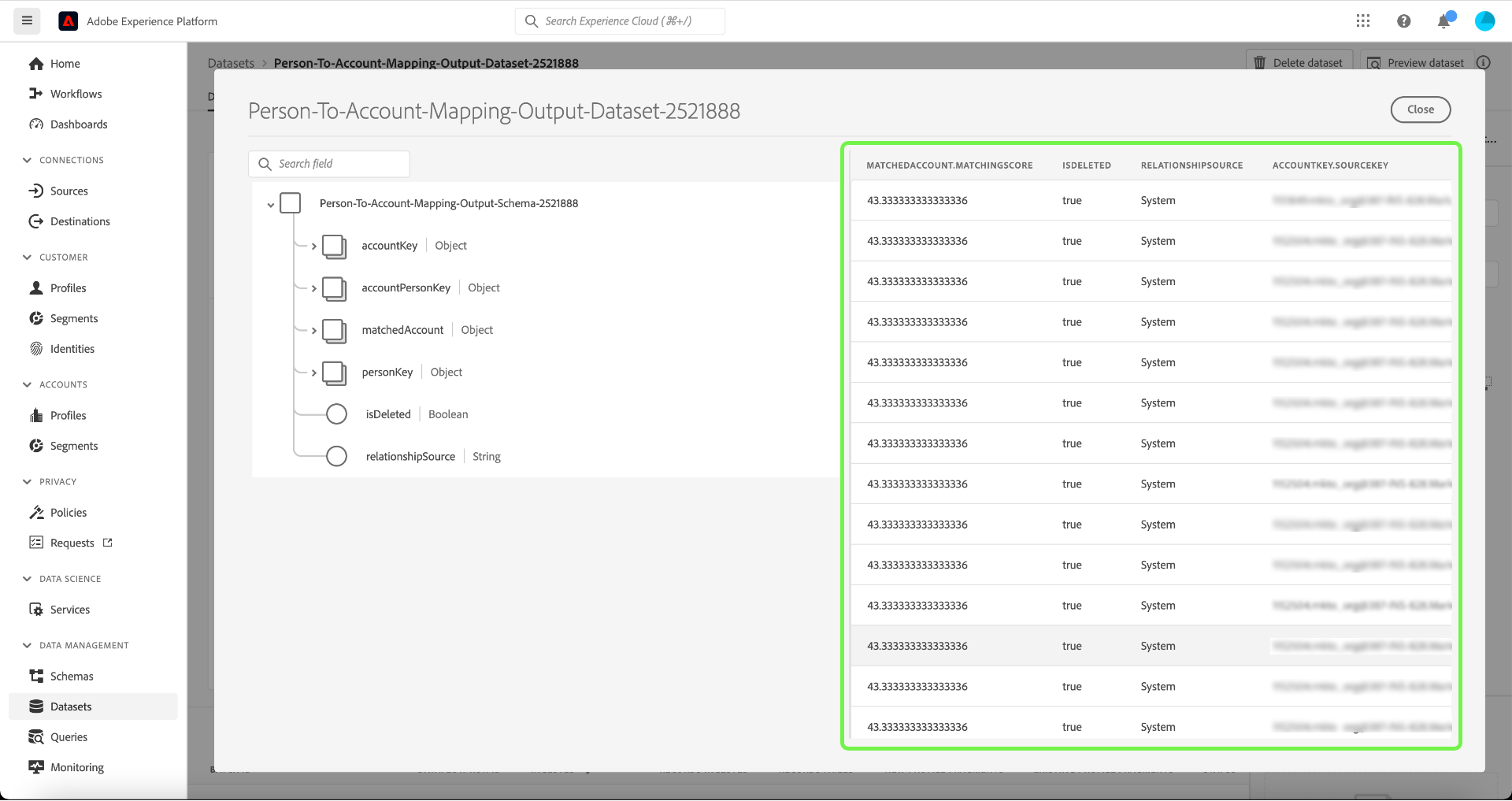Click the Destinations icon

click(x=36, y=221)
